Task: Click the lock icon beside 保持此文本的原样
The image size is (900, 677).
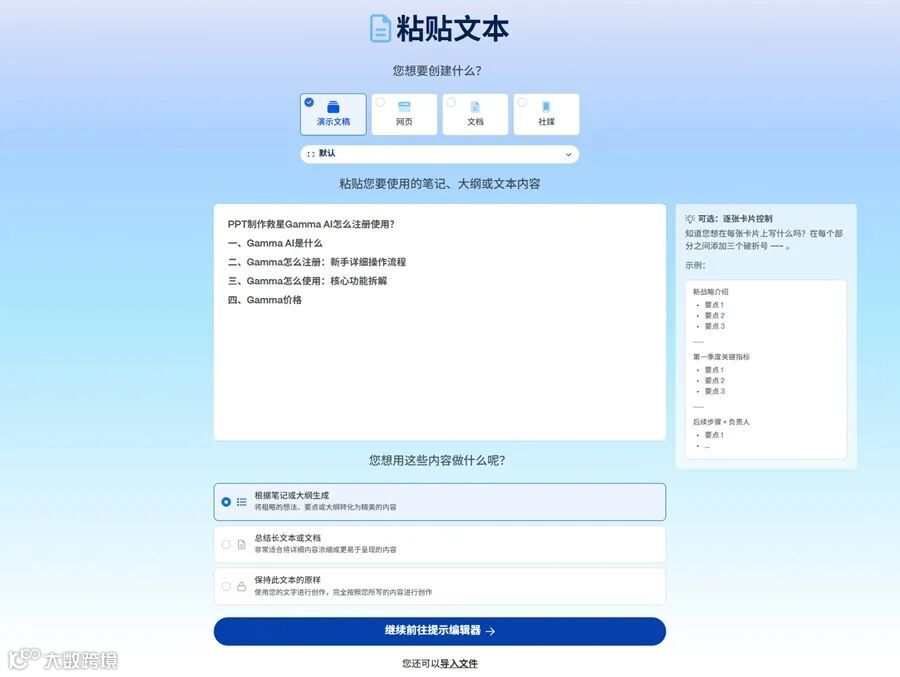Action: (242, 586)
